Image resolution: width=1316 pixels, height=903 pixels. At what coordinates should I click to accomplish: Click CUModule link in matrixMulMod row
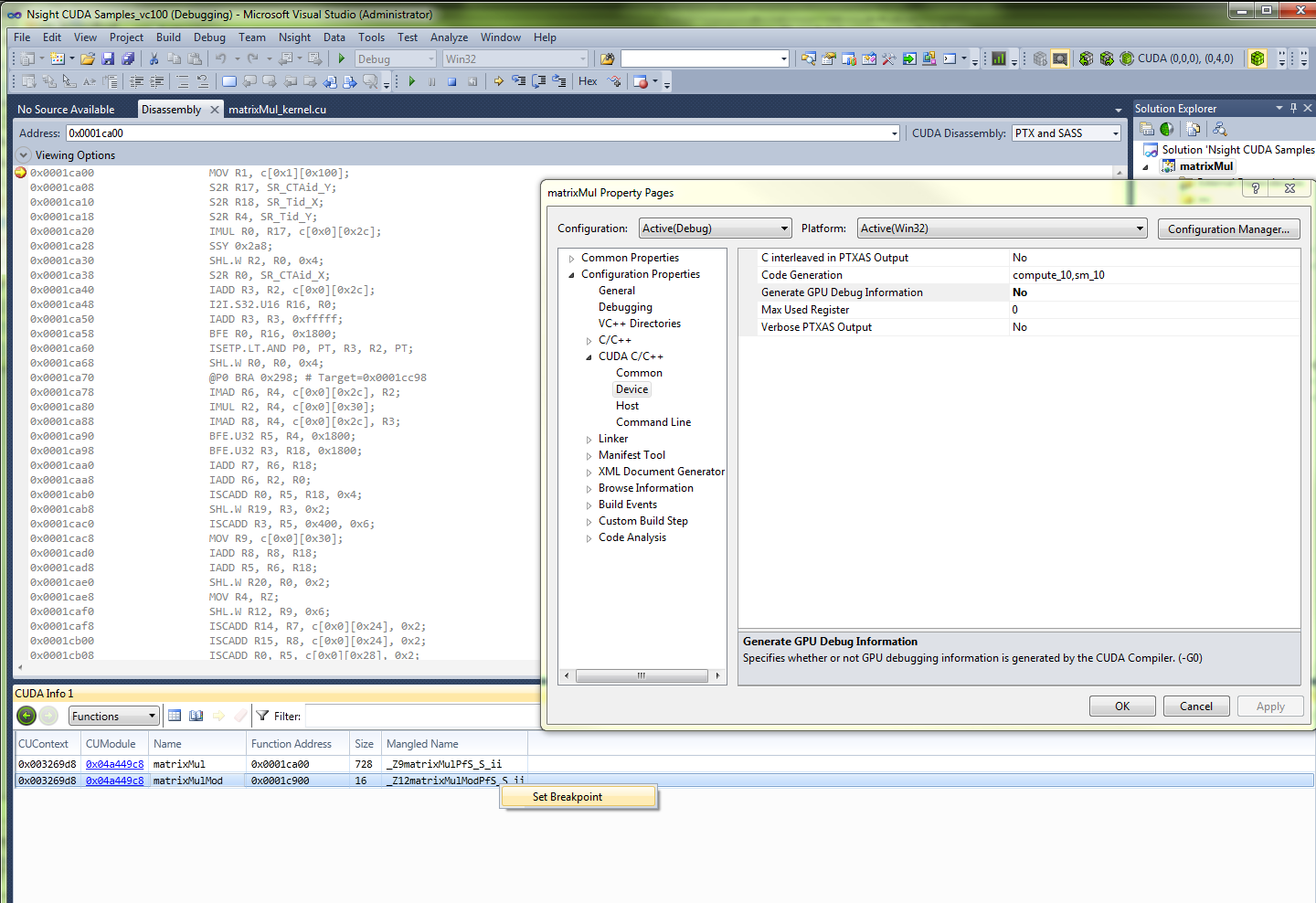(114, 781)
